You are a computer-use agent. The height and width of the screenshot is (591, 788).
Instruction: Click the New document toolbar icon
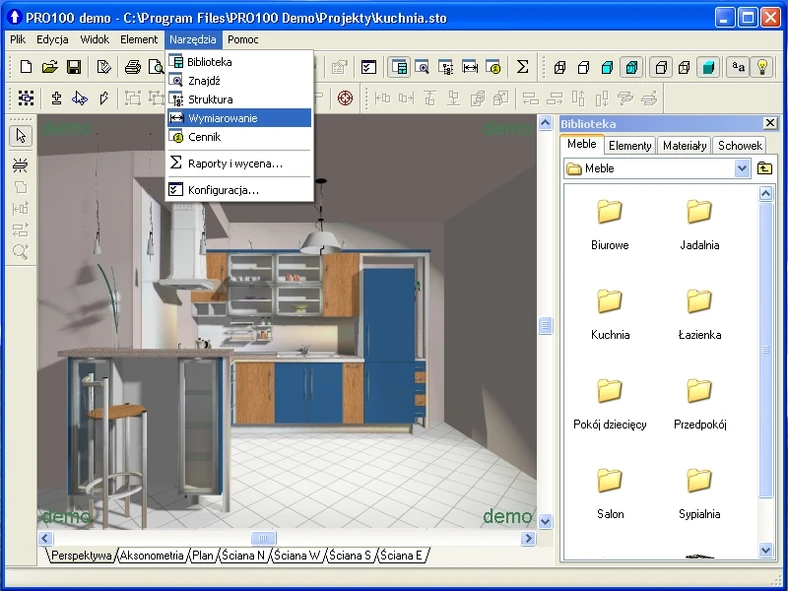pyautogui.click(x=26, y=67)
